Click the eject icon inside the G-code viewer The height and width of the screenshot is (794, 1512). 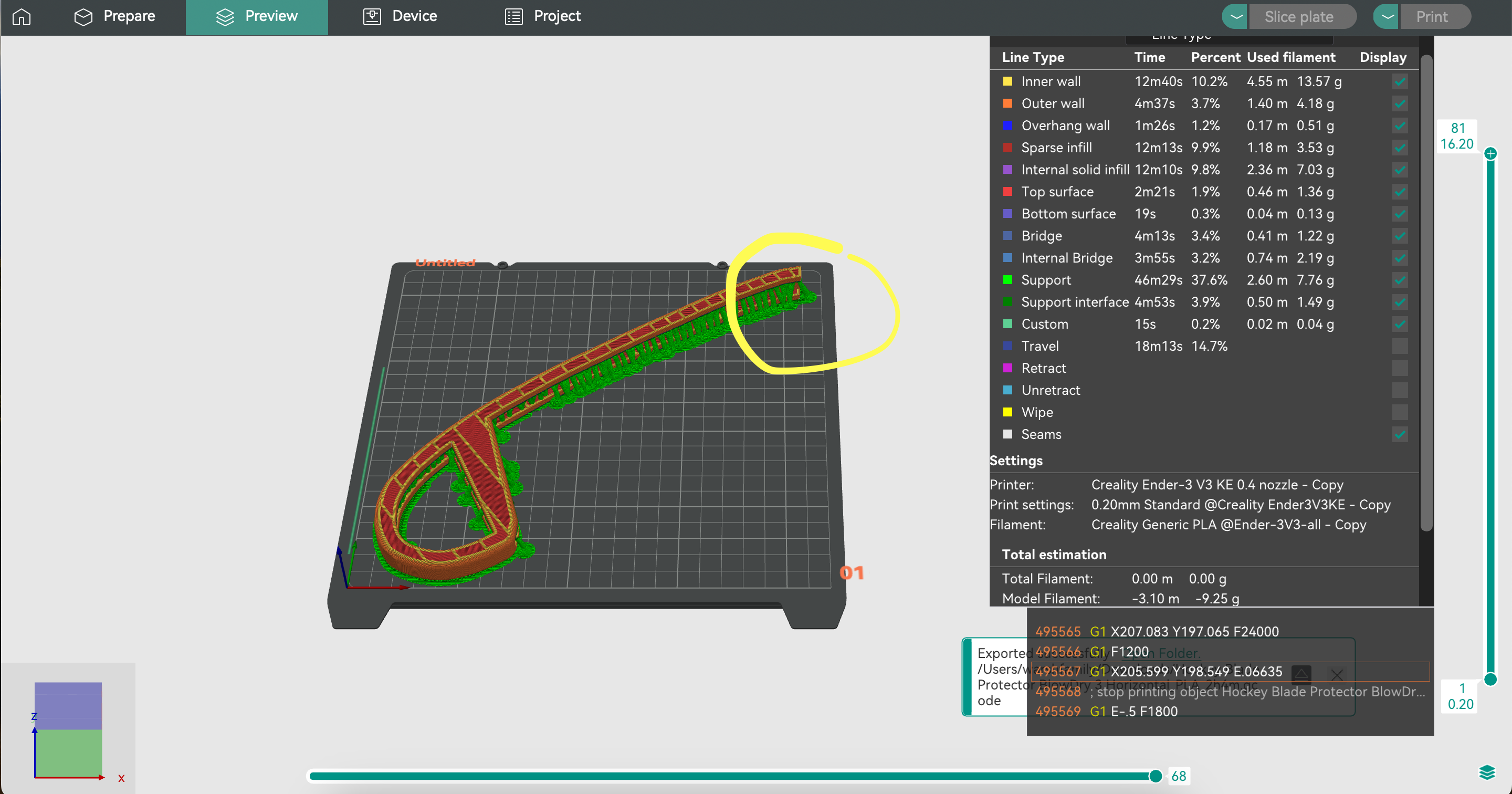(x=1302, y=676)
